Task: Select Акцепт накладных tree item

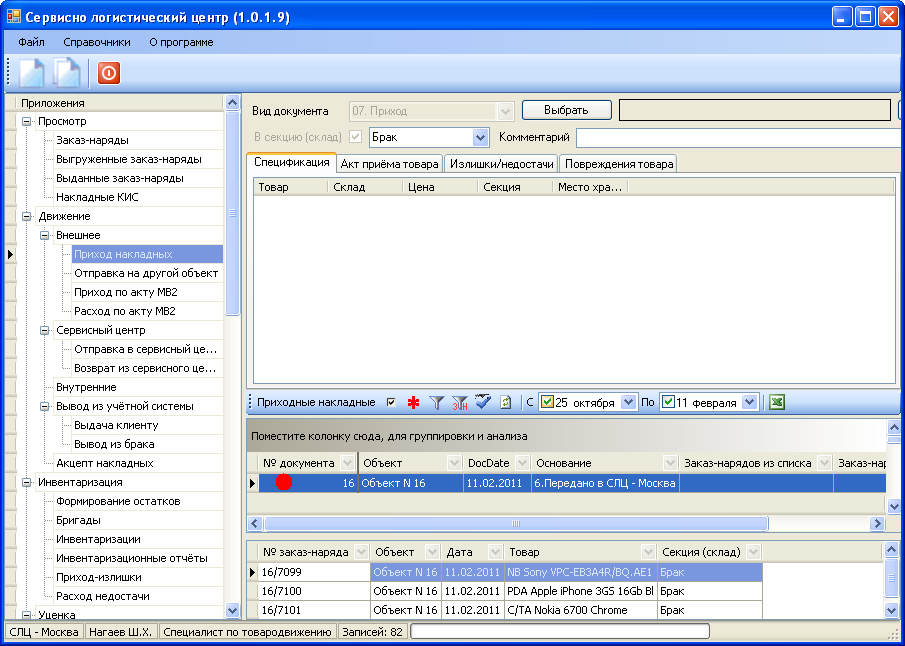Action: pos(104,464)
